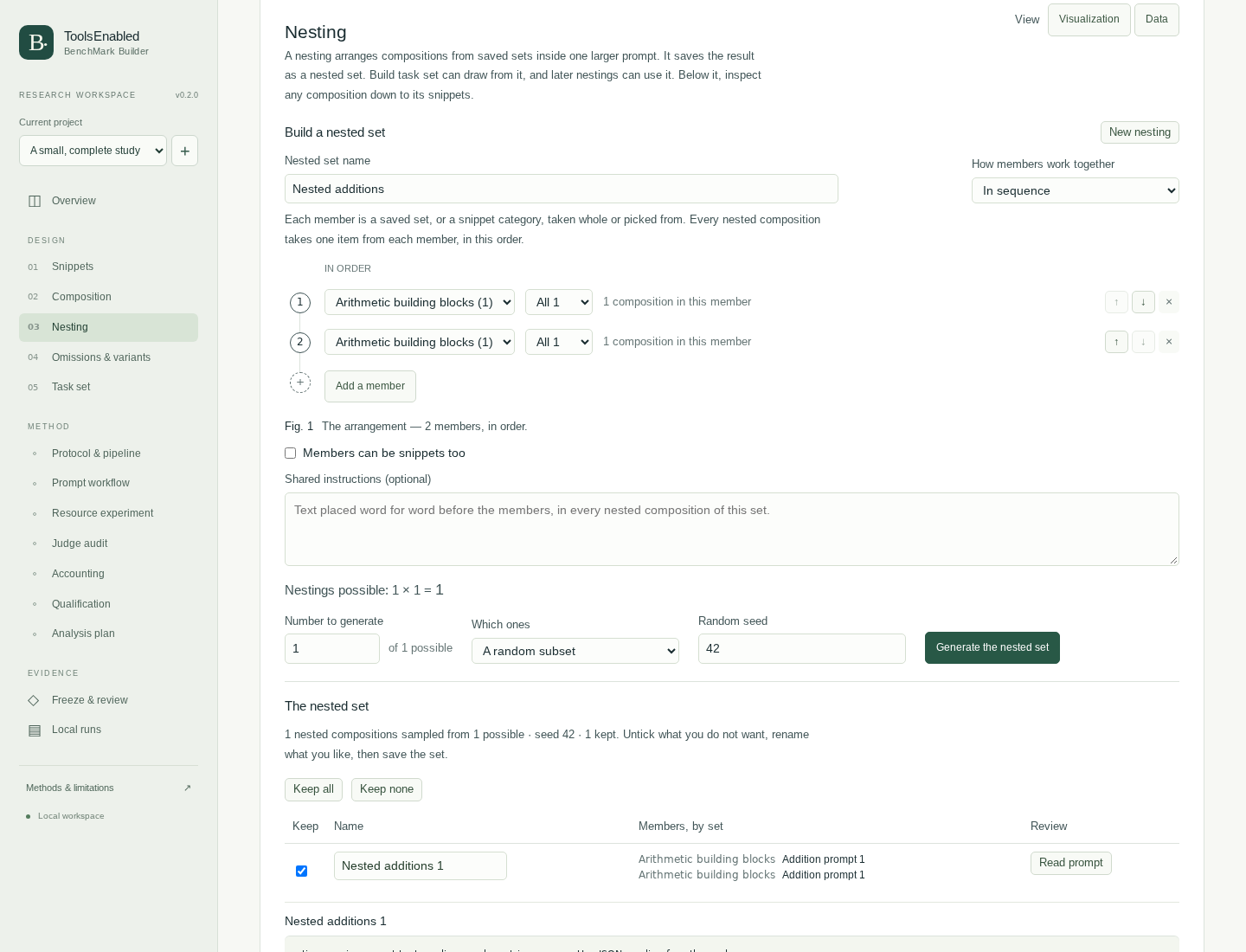The height and width of the screenshot is (952, 1246).
Task: Open member 2 set dropdown, Arithmetic building blocks
Action: point(420,342)
